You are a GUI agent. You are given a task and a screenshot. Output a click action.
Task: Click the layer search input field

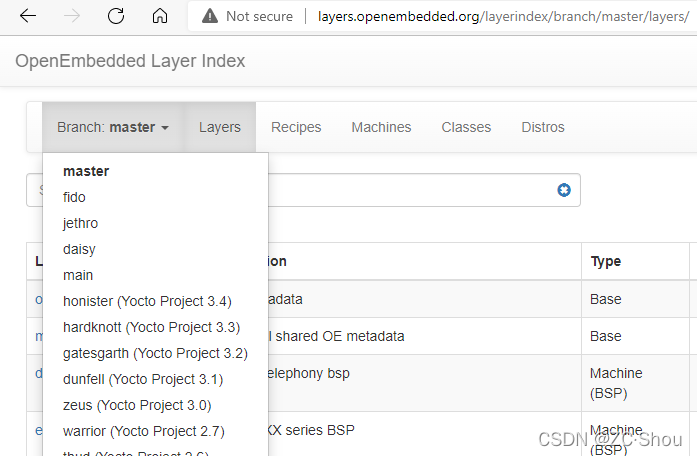pyautogui.click(x=303, y=190)
